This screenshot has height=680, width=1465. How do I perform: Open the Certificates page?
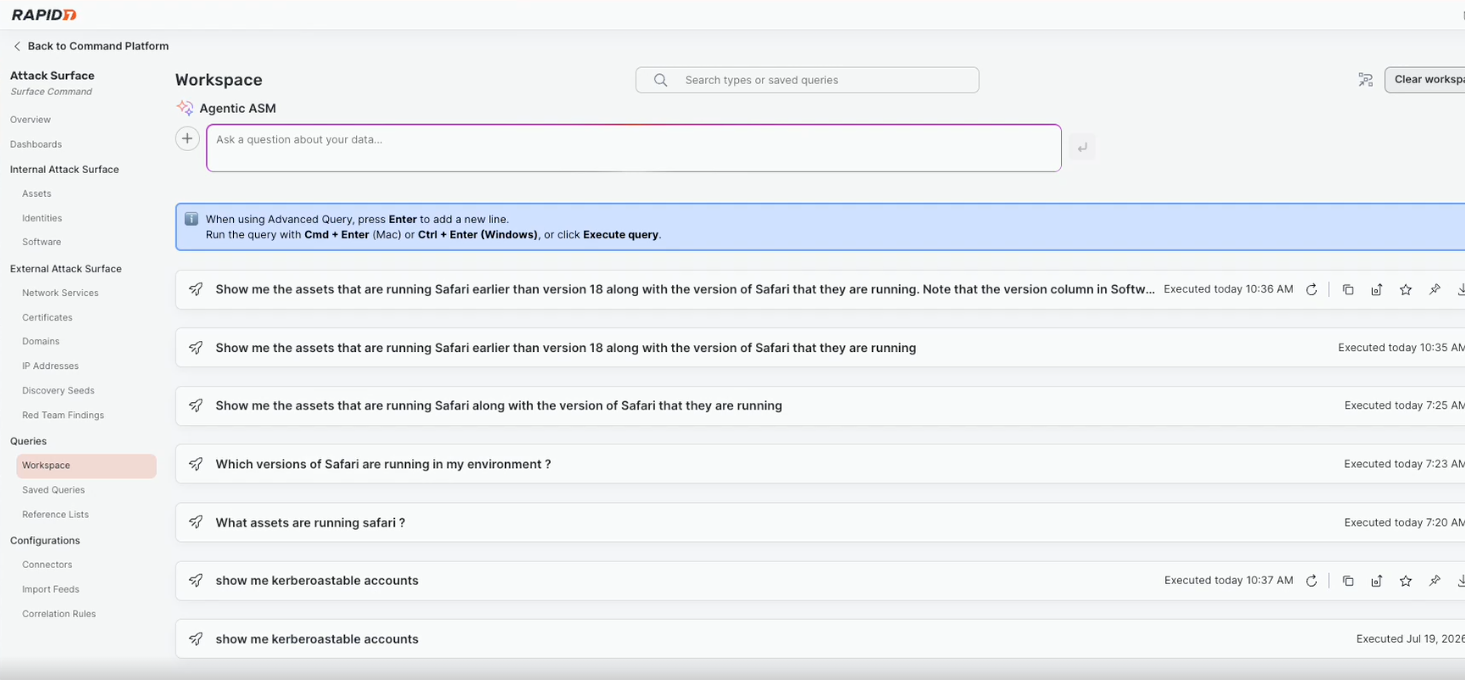coord(47,317)
